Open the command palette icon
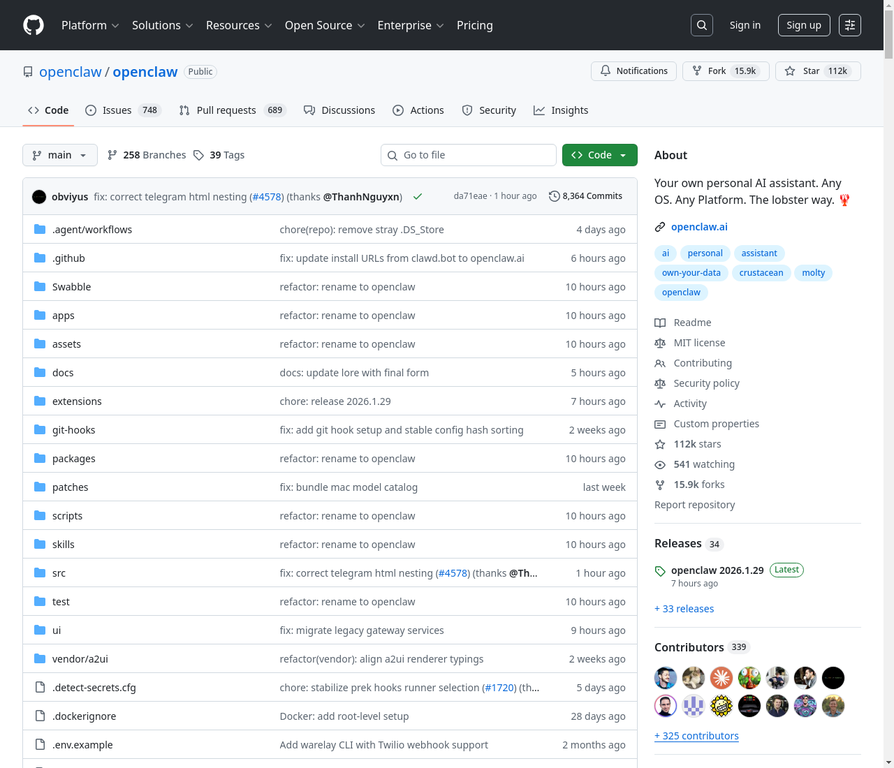Image resolution: width=894 pixels, height=768 pixels. point(849,25)
